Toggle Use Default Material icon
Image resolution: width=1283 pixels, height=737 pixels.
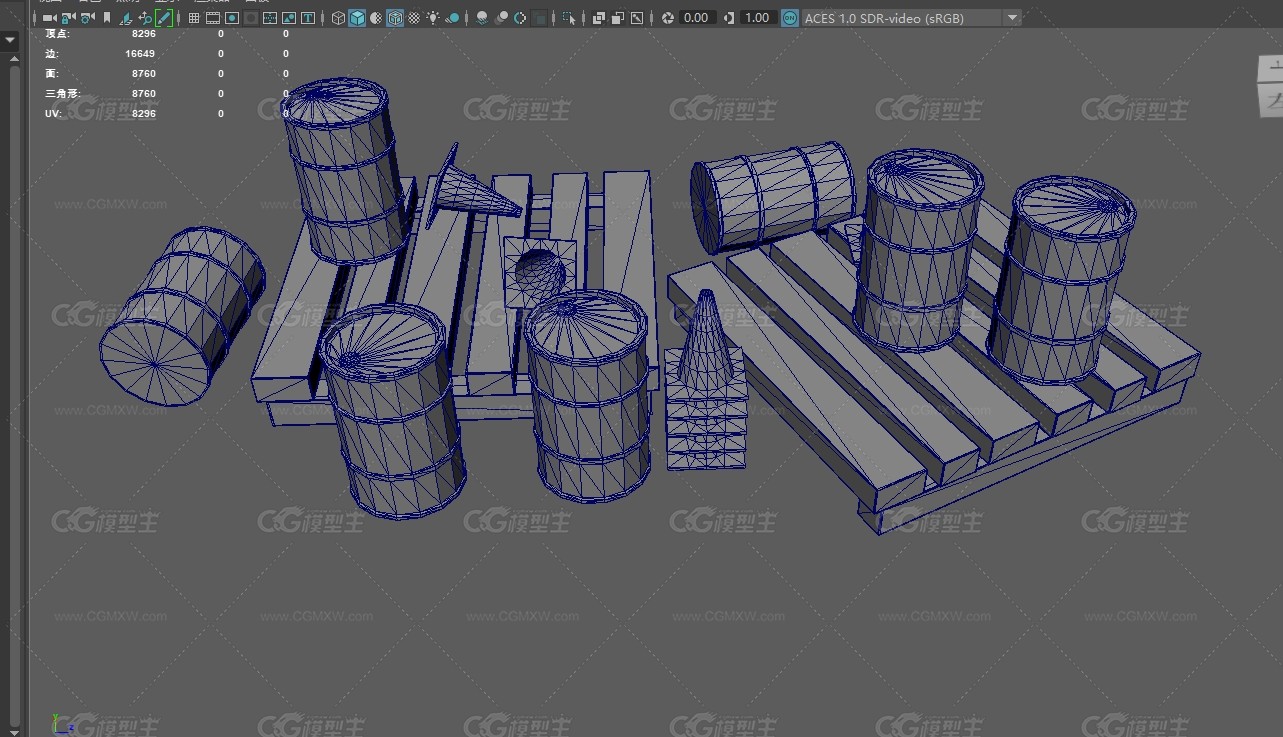pos(375,18)
